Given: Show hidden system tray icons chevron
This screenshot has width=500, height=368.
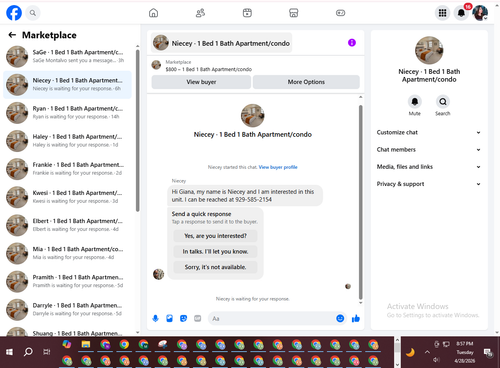Looking at the screenshot, I should pyautogui.click(x=427, y=352).
